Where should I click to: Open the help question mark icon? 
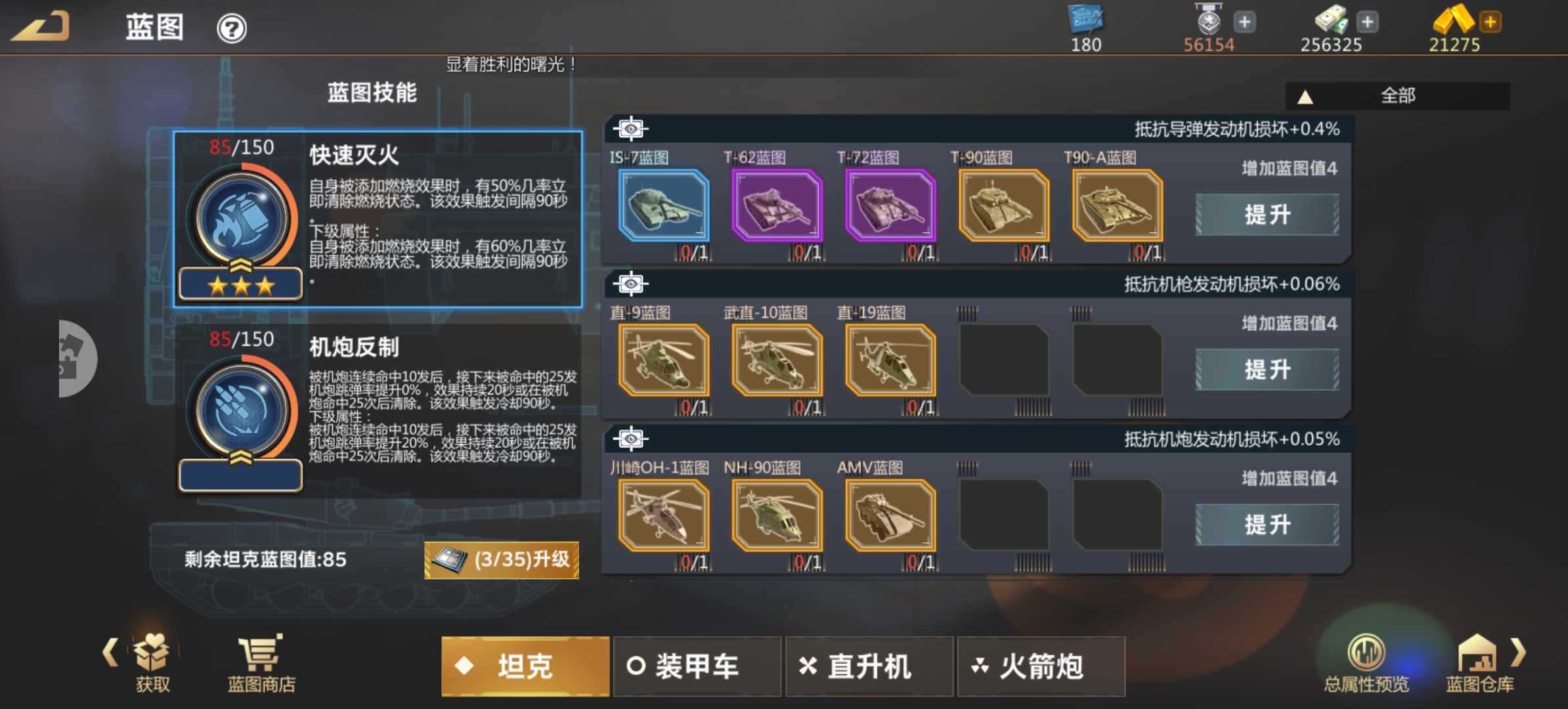pos(232,29)
